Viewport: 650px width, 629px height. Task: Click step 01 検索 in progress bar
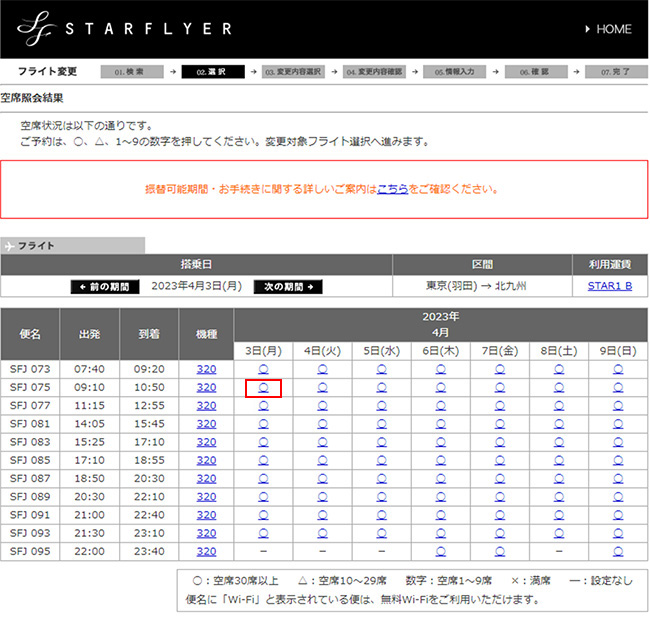[x=132, y=72]
